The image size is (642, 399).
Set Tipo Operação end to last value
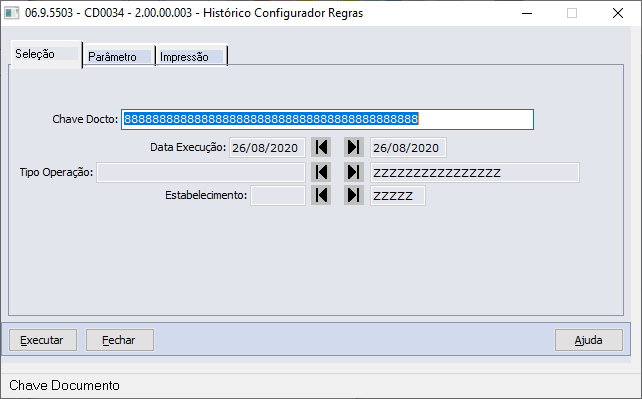click(x=354, y=172)
